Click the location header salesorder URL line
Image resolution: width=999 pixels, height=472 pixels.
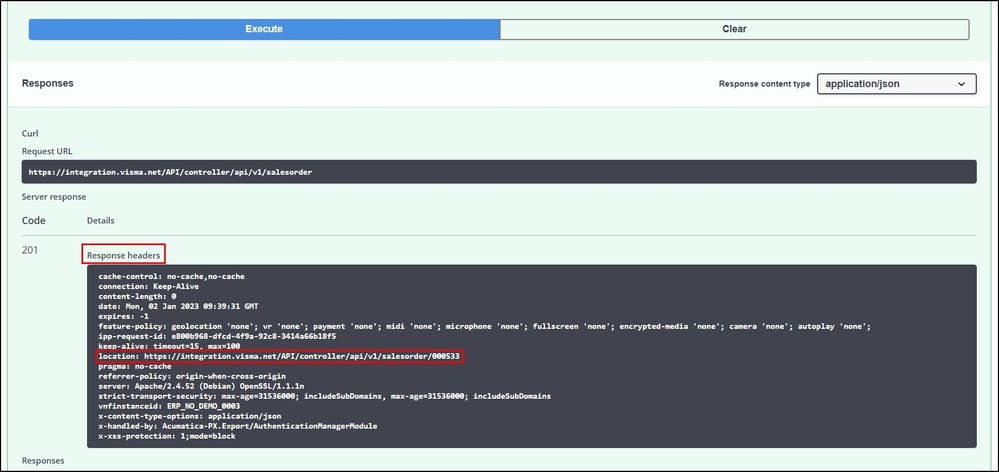280,356
